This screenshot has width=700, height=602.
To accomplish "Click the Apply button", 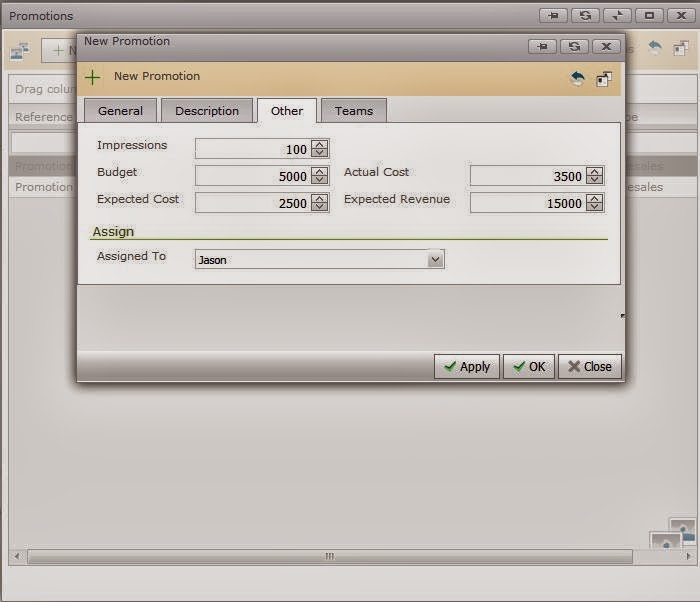I will [467, 367].
